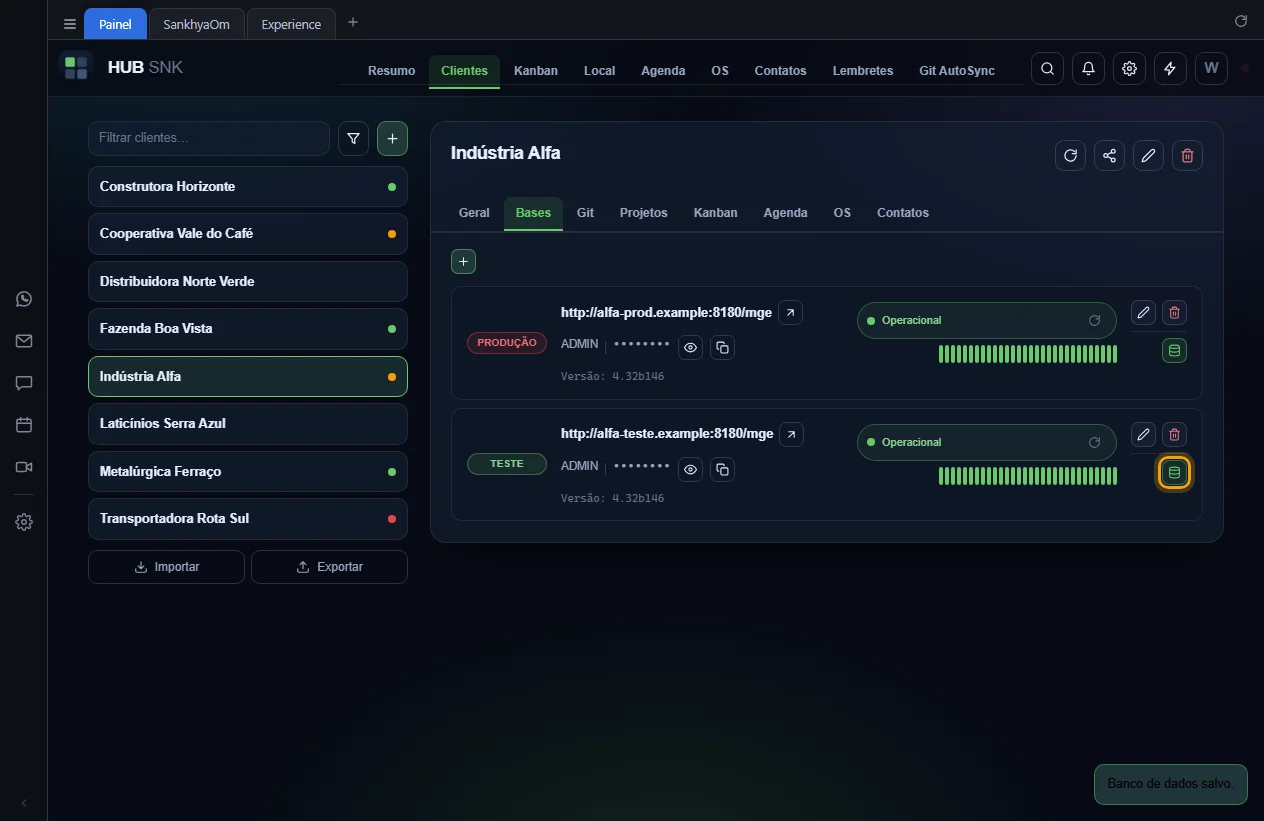Add a new base with plus button
This screenshot has height=821, width=1264.
[x=463, y=262]
